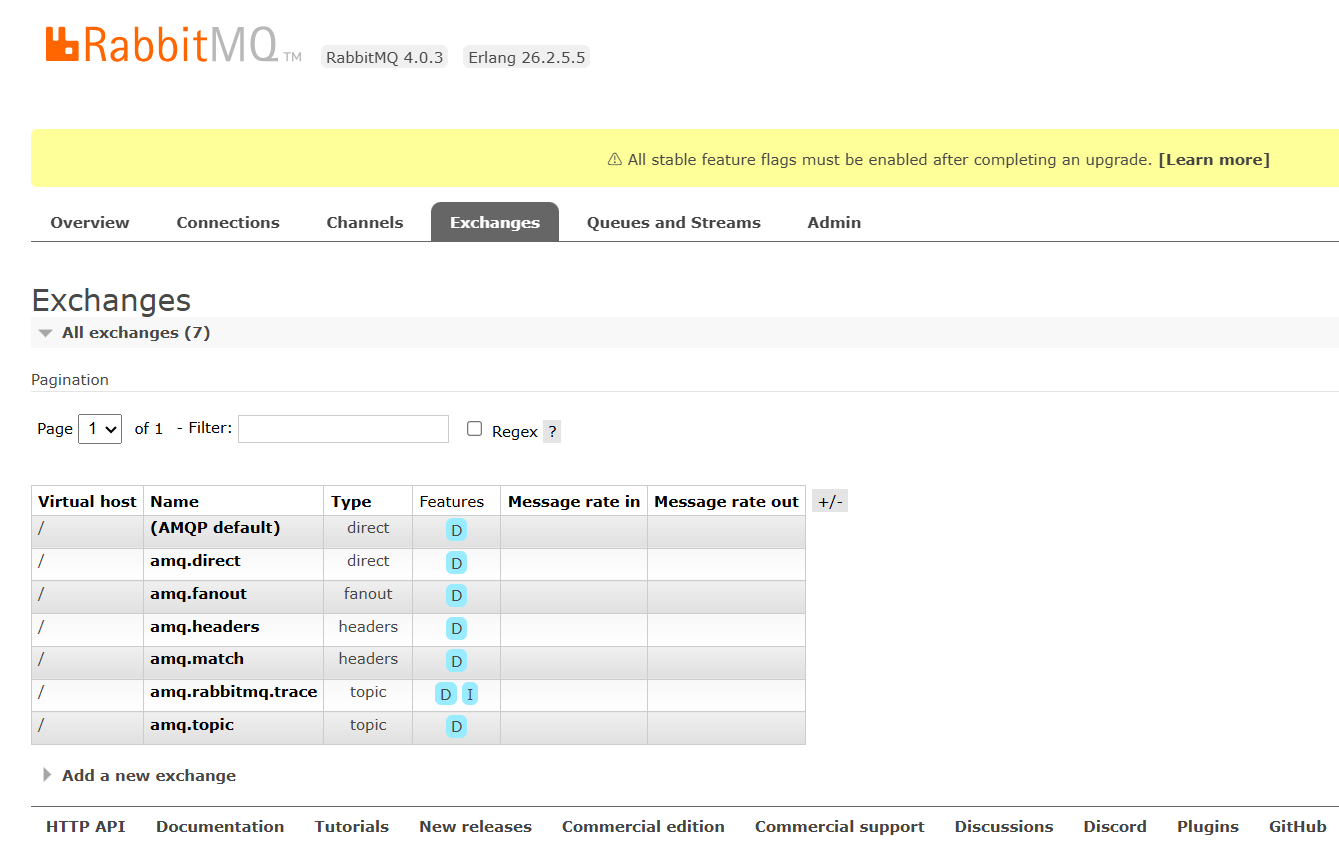The image size is (1339, 859).
Task: Open the (AMQP default) exchange
Action: point(215,528)
